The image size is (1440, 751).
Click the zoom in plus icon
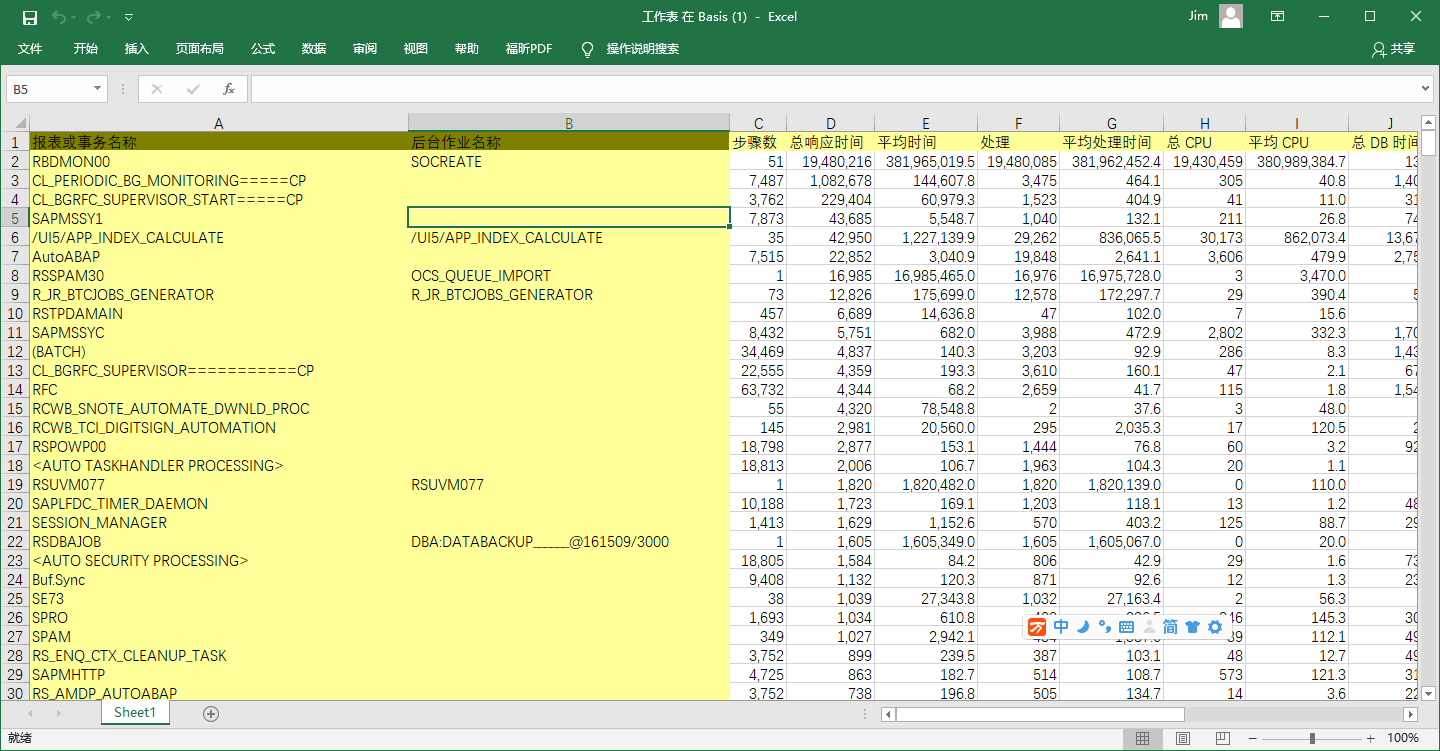coord(1371,738)
